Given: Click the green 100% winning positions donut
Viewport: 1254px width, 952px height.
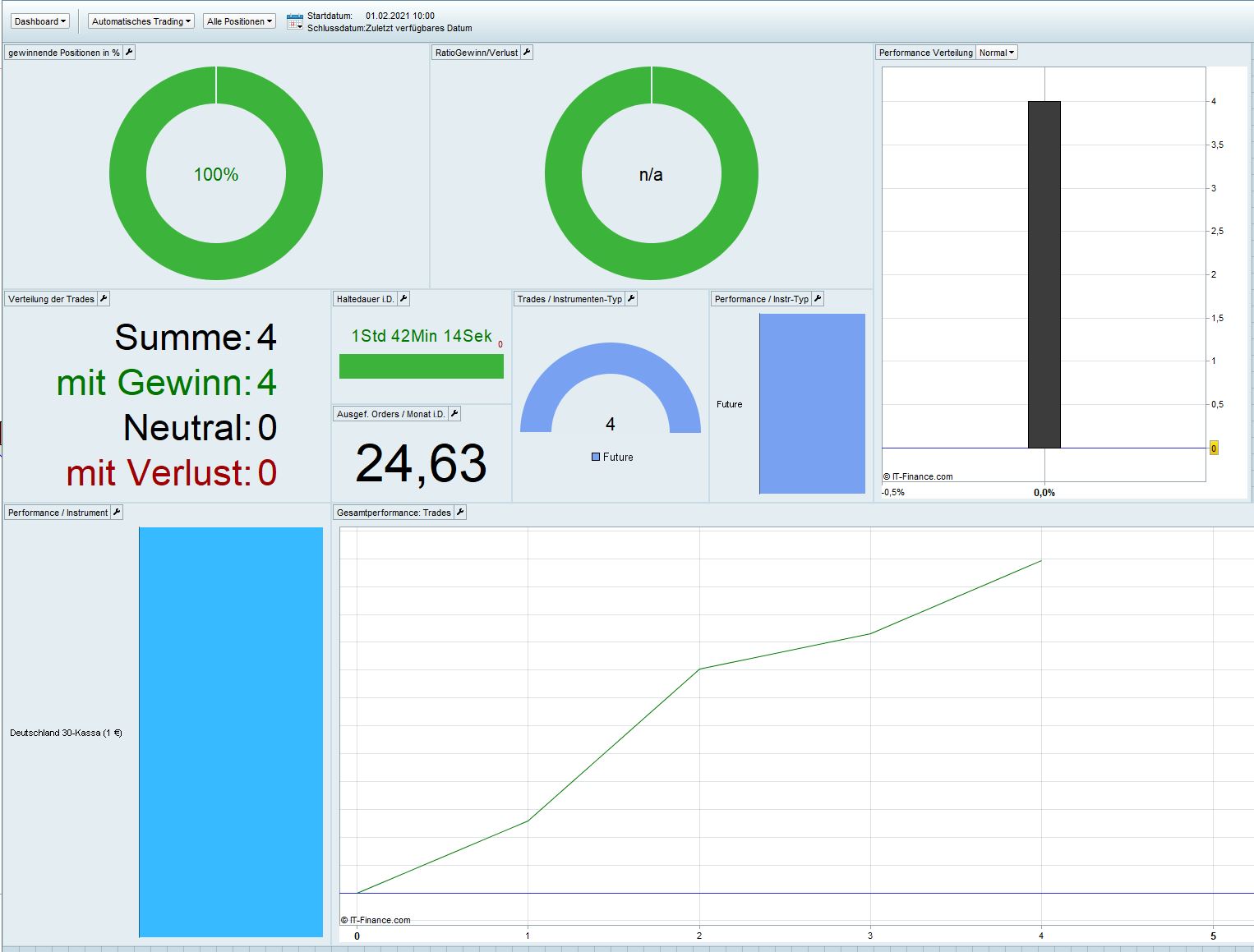Looking at the screenshot, I should [x=128, y=173].
